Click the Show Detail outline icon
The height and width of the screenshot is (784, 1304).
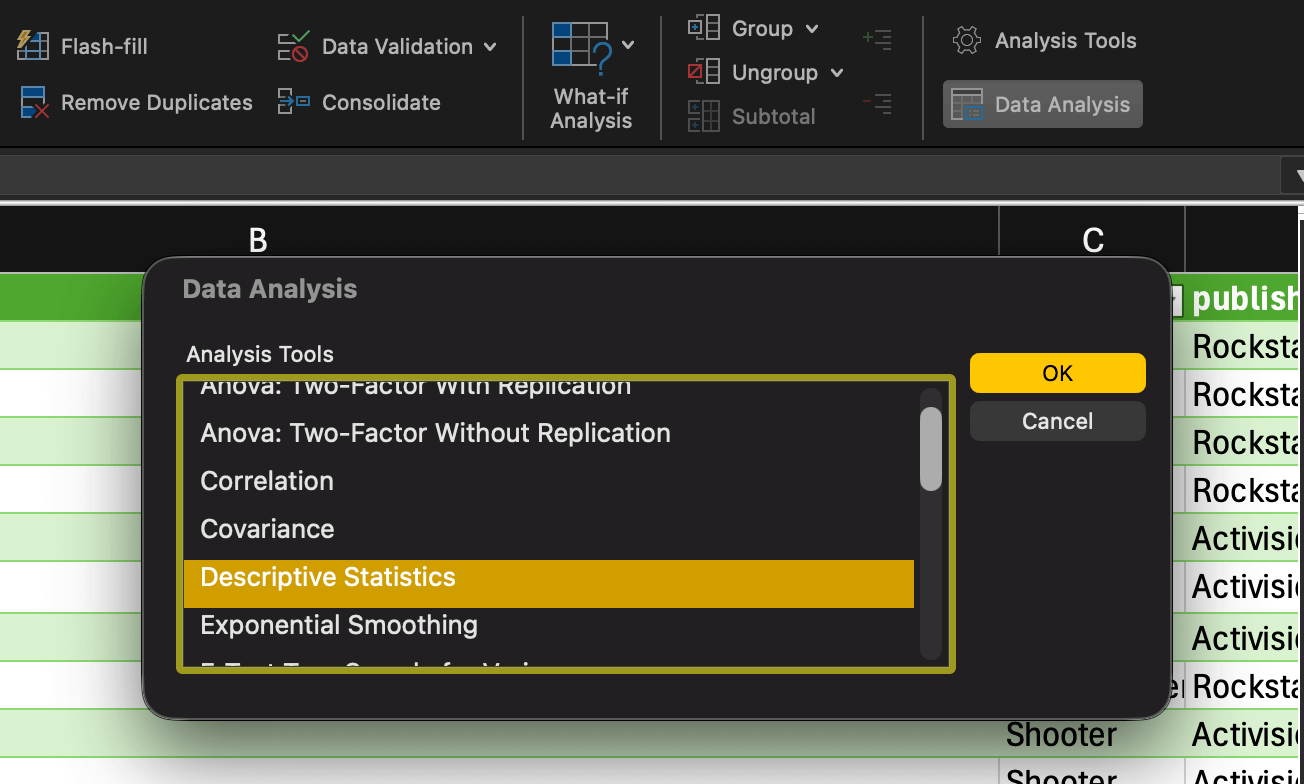877,39
